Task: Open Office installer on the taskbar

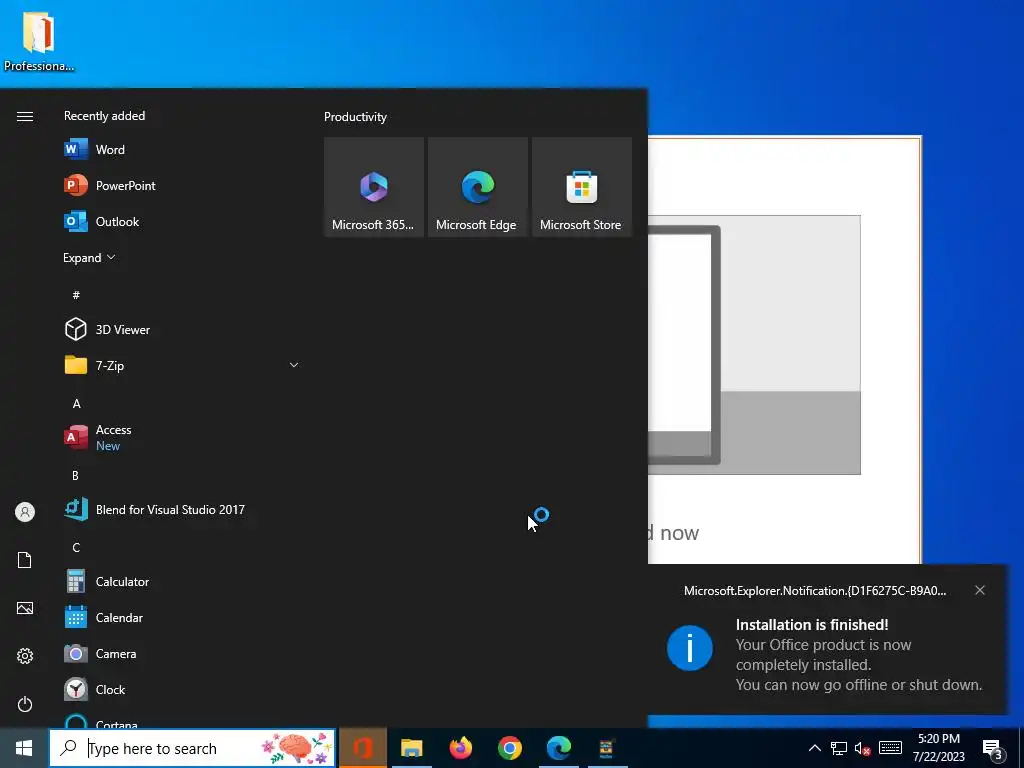Action: pyautogui.click(x=363, y=748)
